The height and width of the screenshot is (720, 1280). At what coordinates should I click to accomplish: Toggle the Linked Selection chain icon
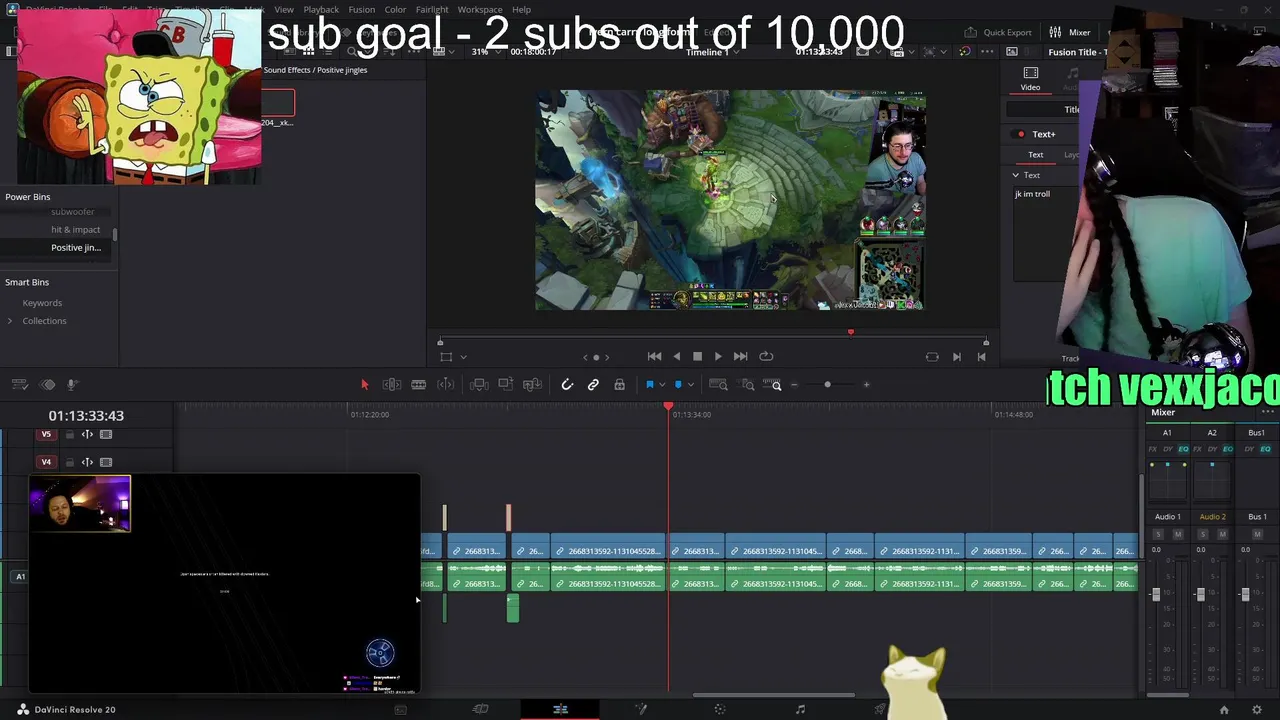(593, 385)
